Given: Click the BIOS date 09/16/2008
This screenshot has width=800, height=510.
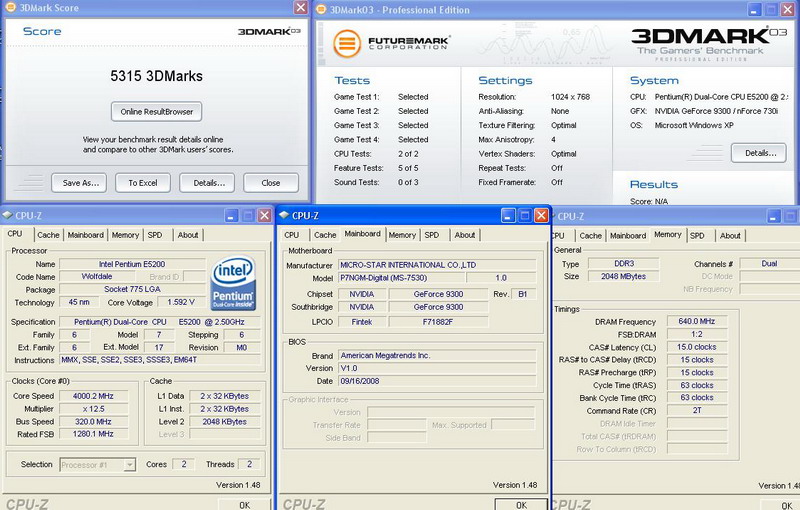Looking at the screenshot, I should [438, 381].
